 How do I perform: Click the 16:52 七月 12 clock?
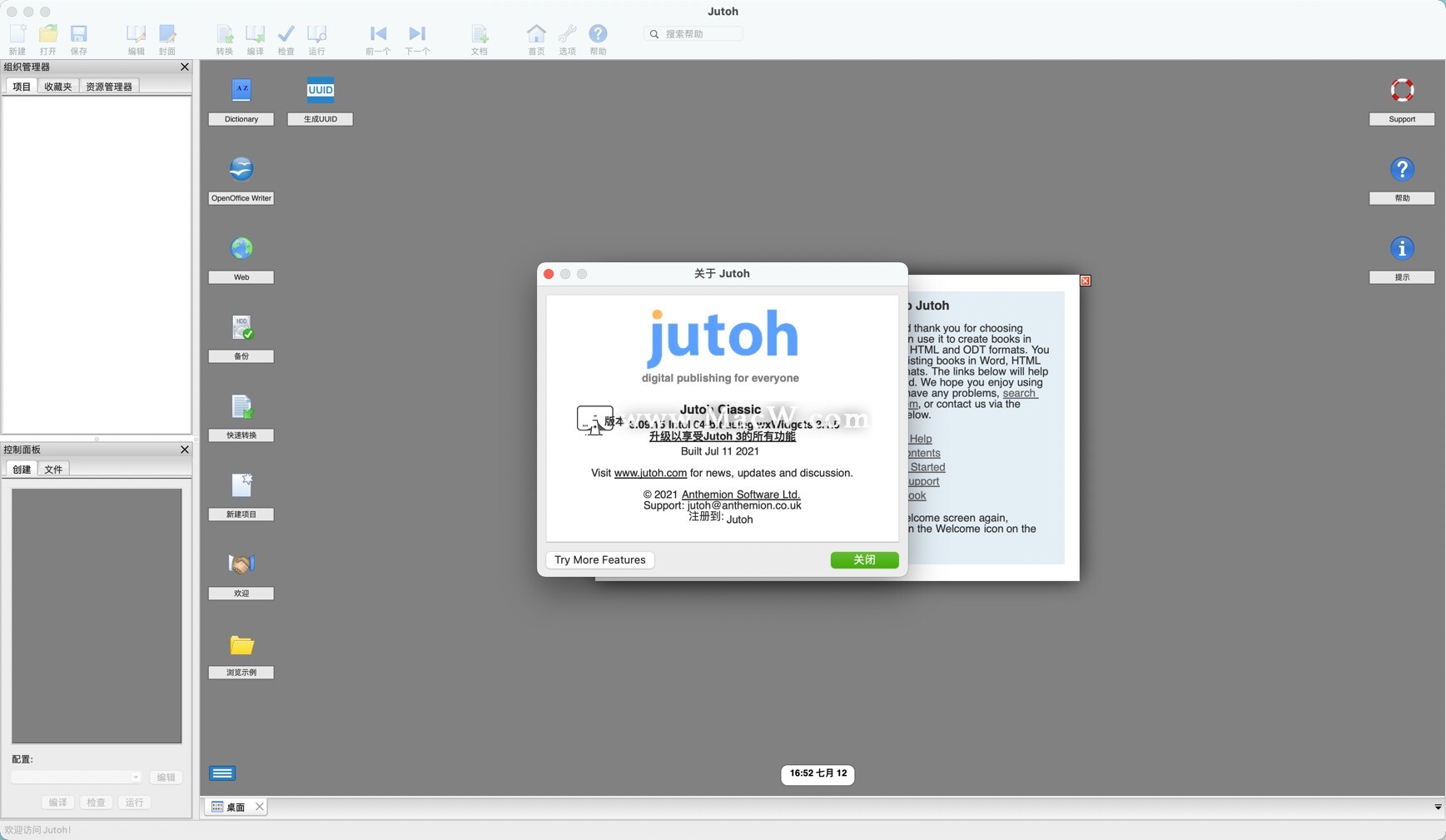pos(818,774)
